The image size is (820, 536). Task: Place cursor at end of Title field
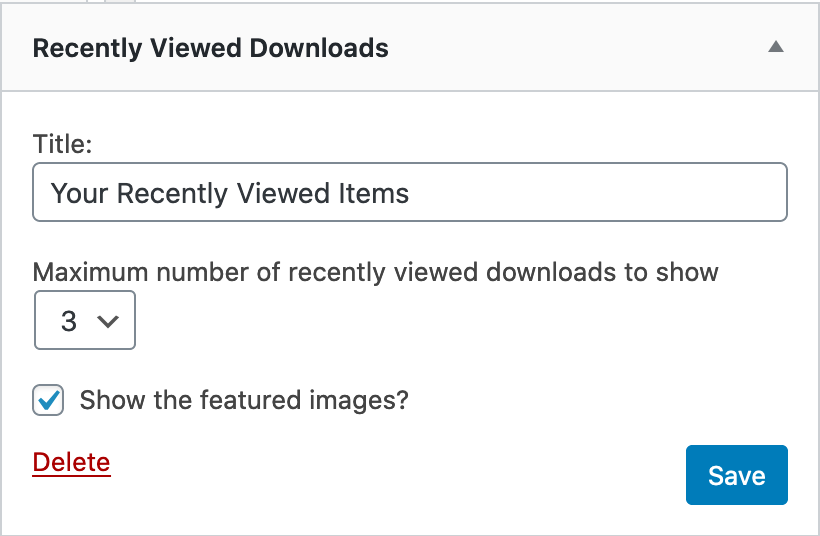[x=600, y=192]
